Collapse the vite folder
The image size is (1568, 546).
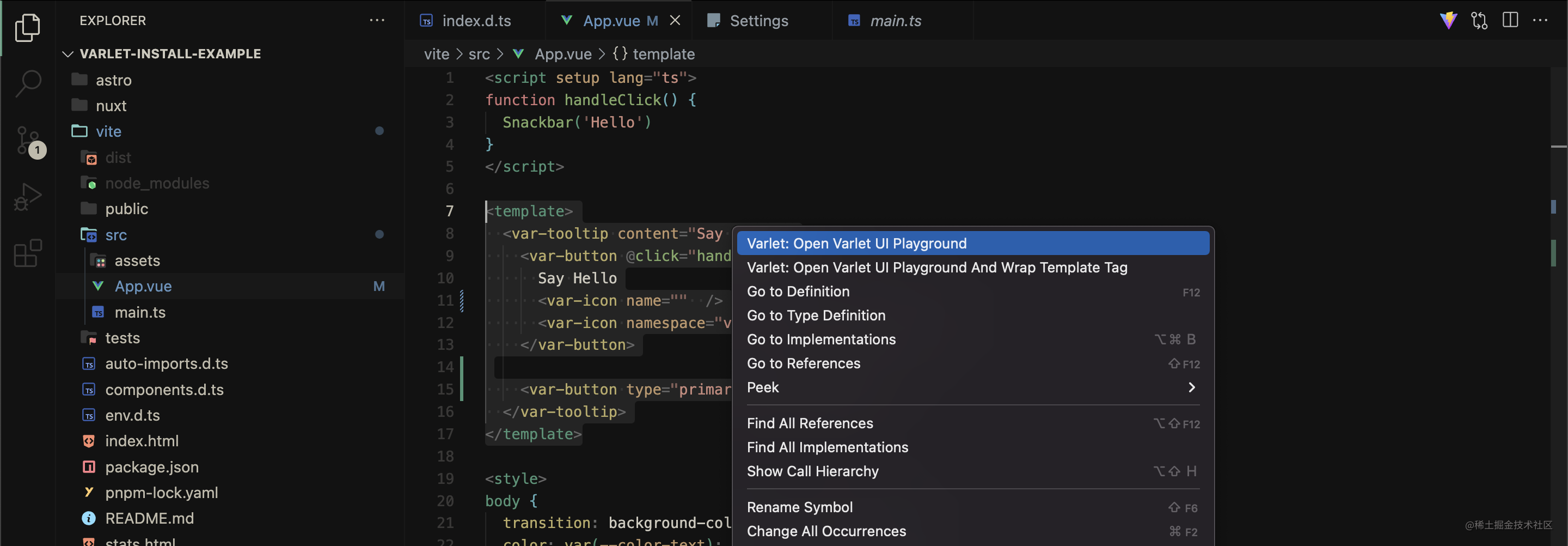point(108,131)
